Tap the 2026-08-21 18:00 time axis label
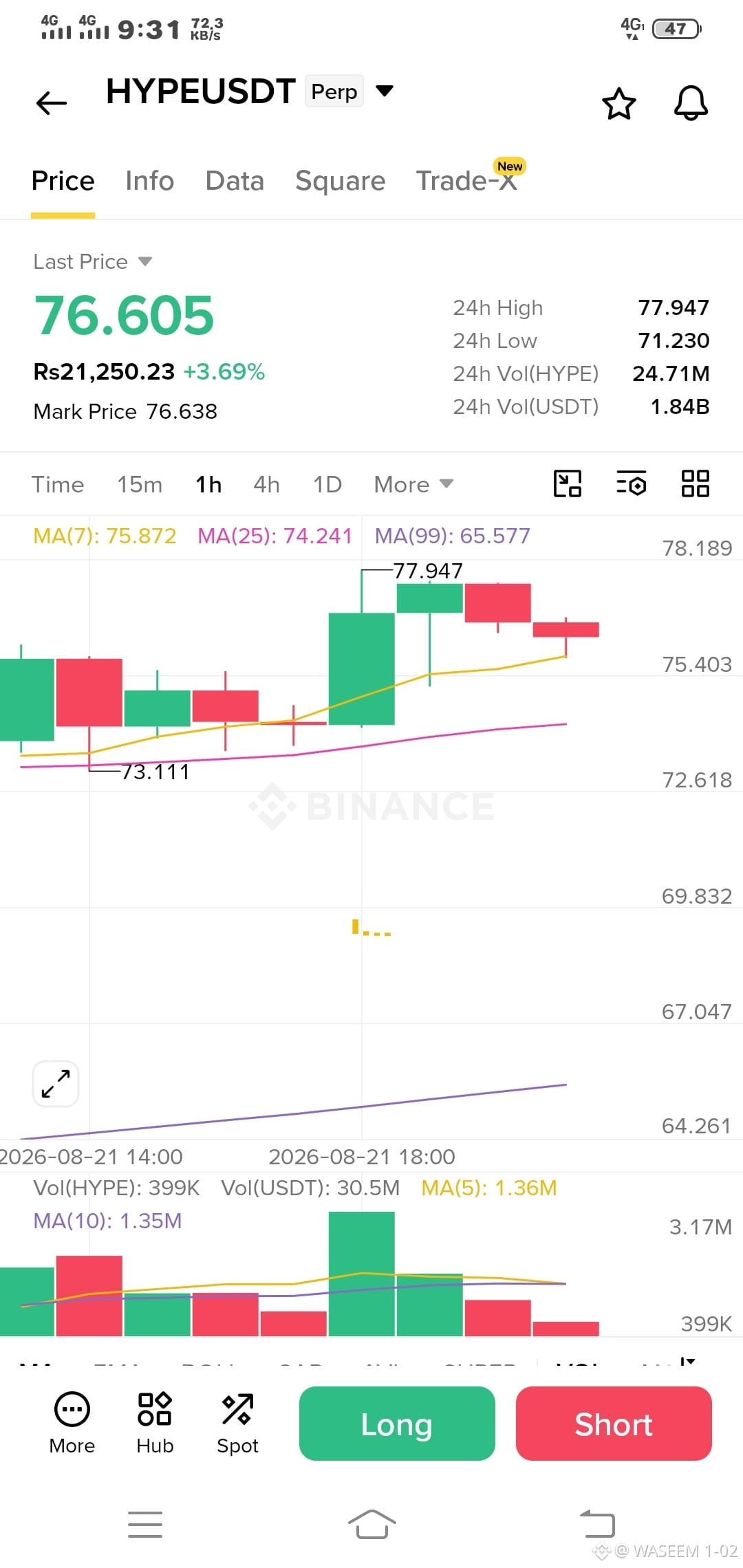The height and width of the screenshot is (1568, 743). click(362, 1157)
